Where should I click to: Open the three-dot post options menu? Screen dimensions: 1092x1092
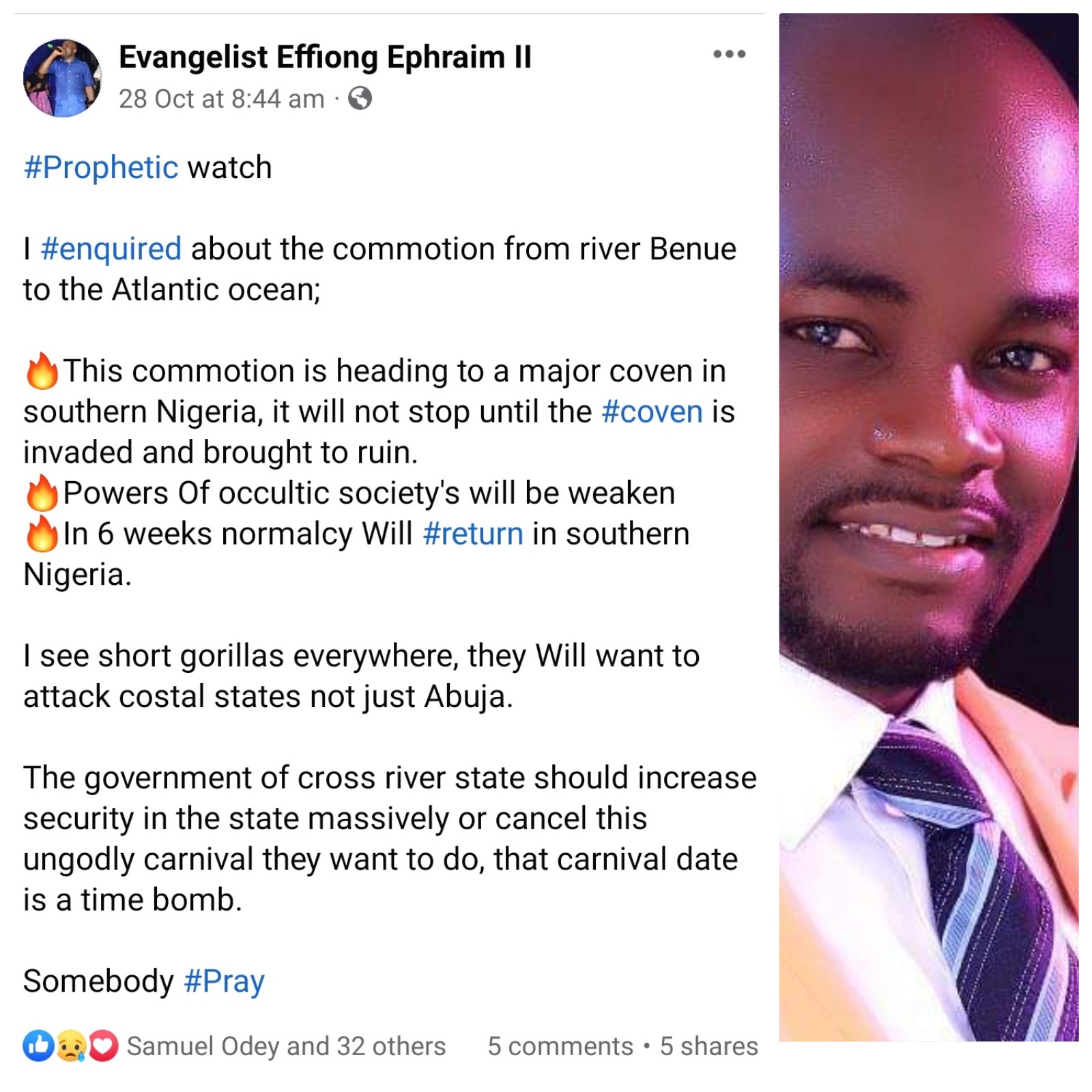coord(729,54)
